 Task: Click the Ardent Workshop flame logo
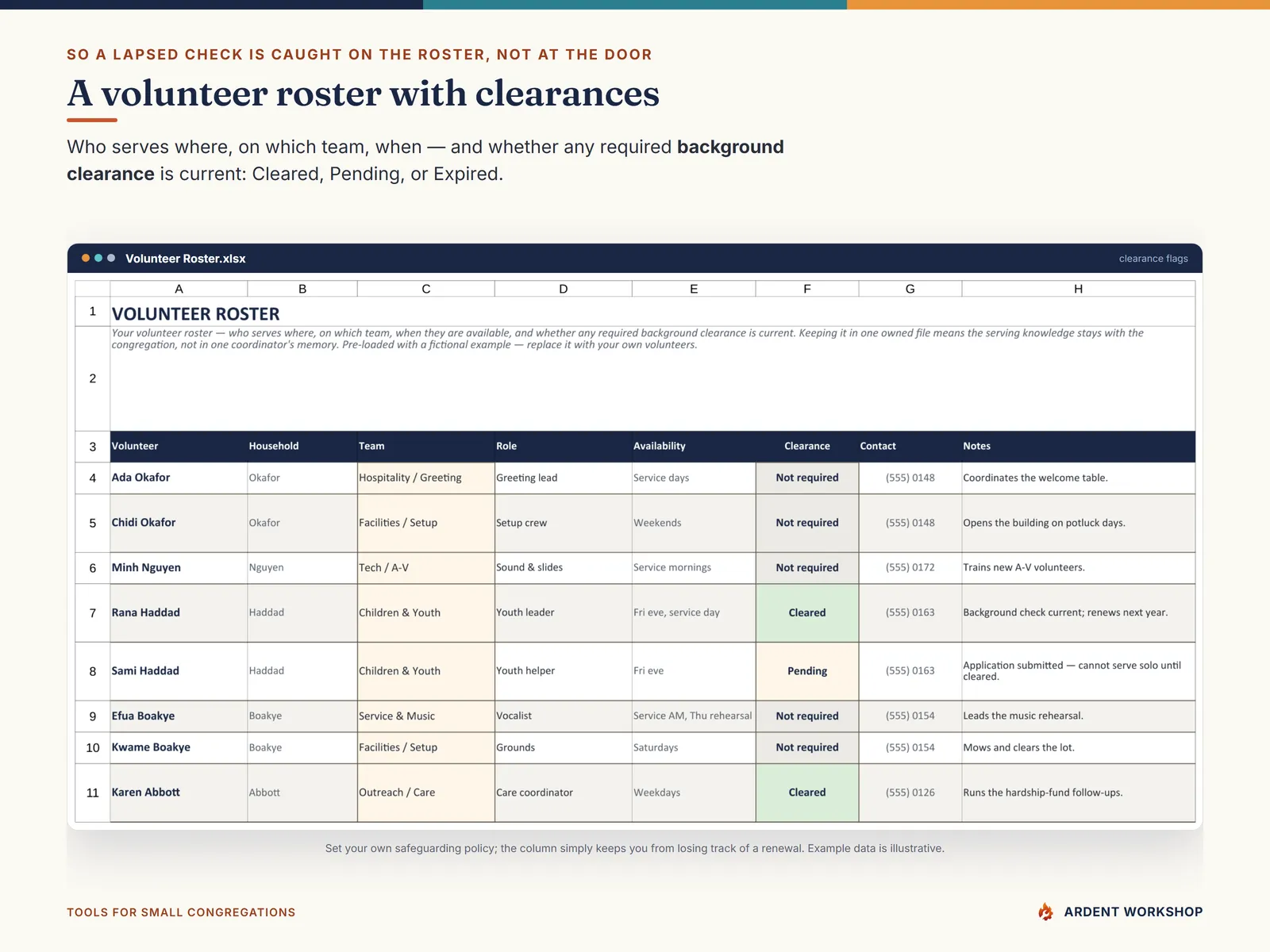[1045, 912]
